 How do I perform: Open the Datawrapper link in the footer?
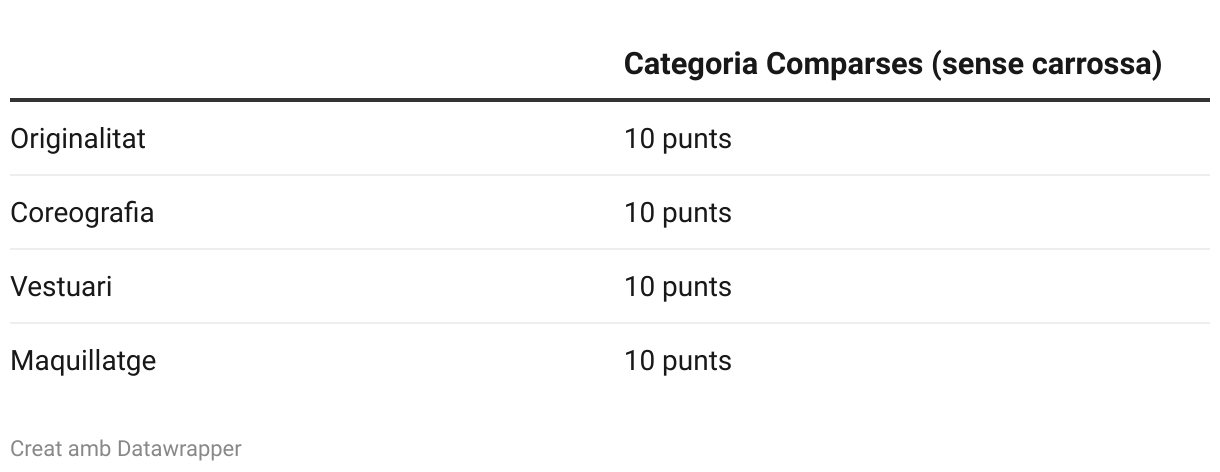[179, 449]
